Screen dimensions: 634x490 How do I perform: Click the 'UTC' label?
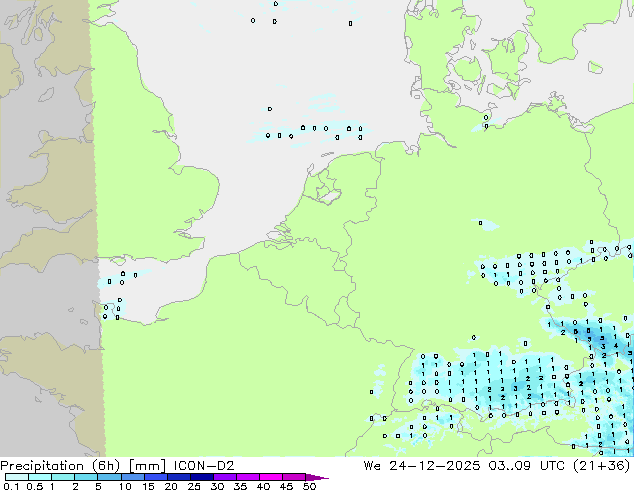[x=552, y=466]
